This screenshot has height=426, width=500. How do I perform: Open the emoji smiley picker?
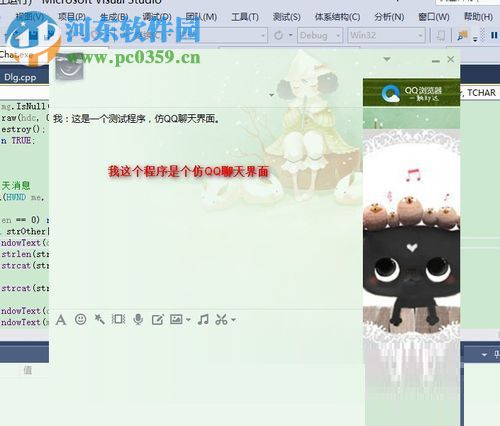pos(80,319)
